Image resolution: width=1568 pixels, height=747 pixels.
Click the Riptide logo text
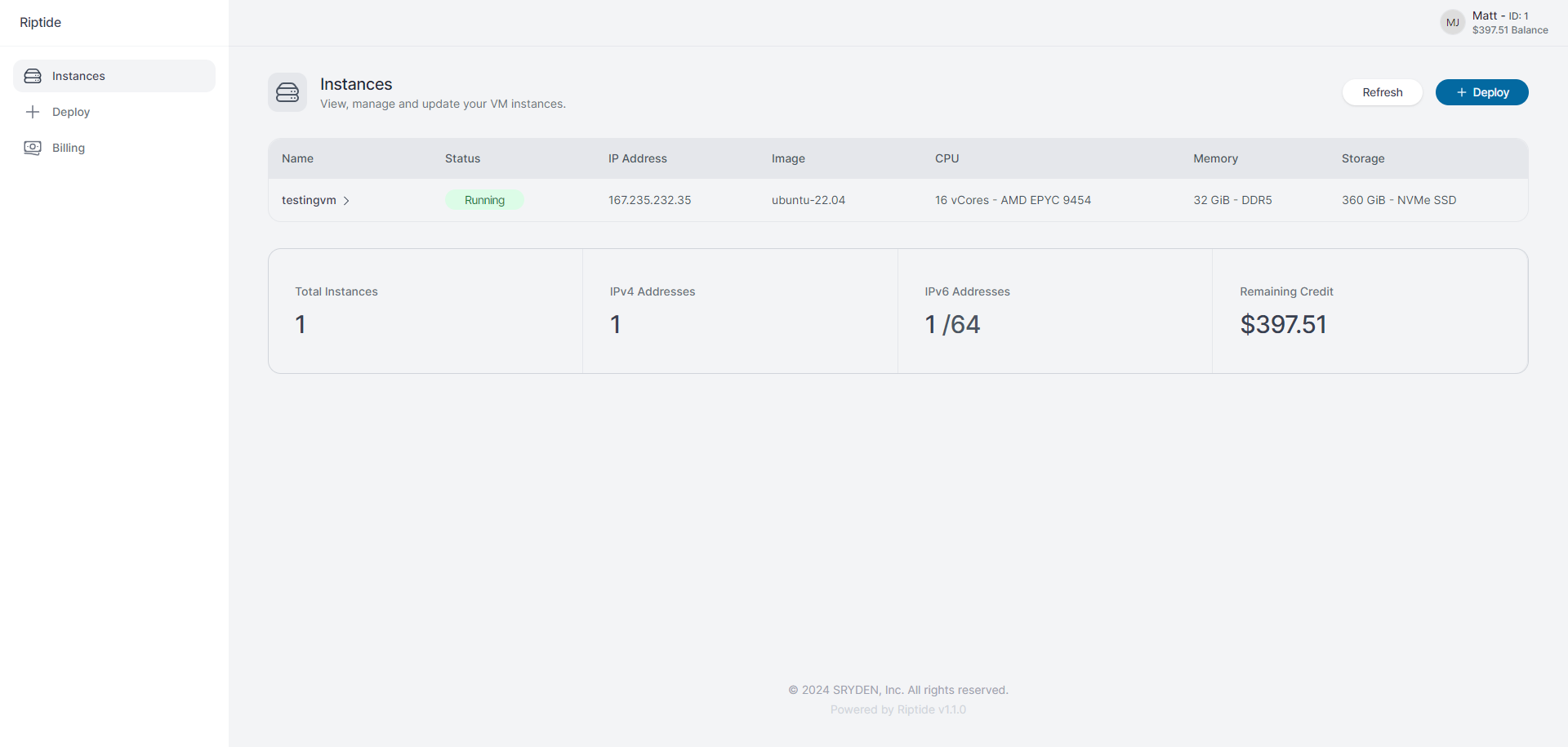click(41, 23)
